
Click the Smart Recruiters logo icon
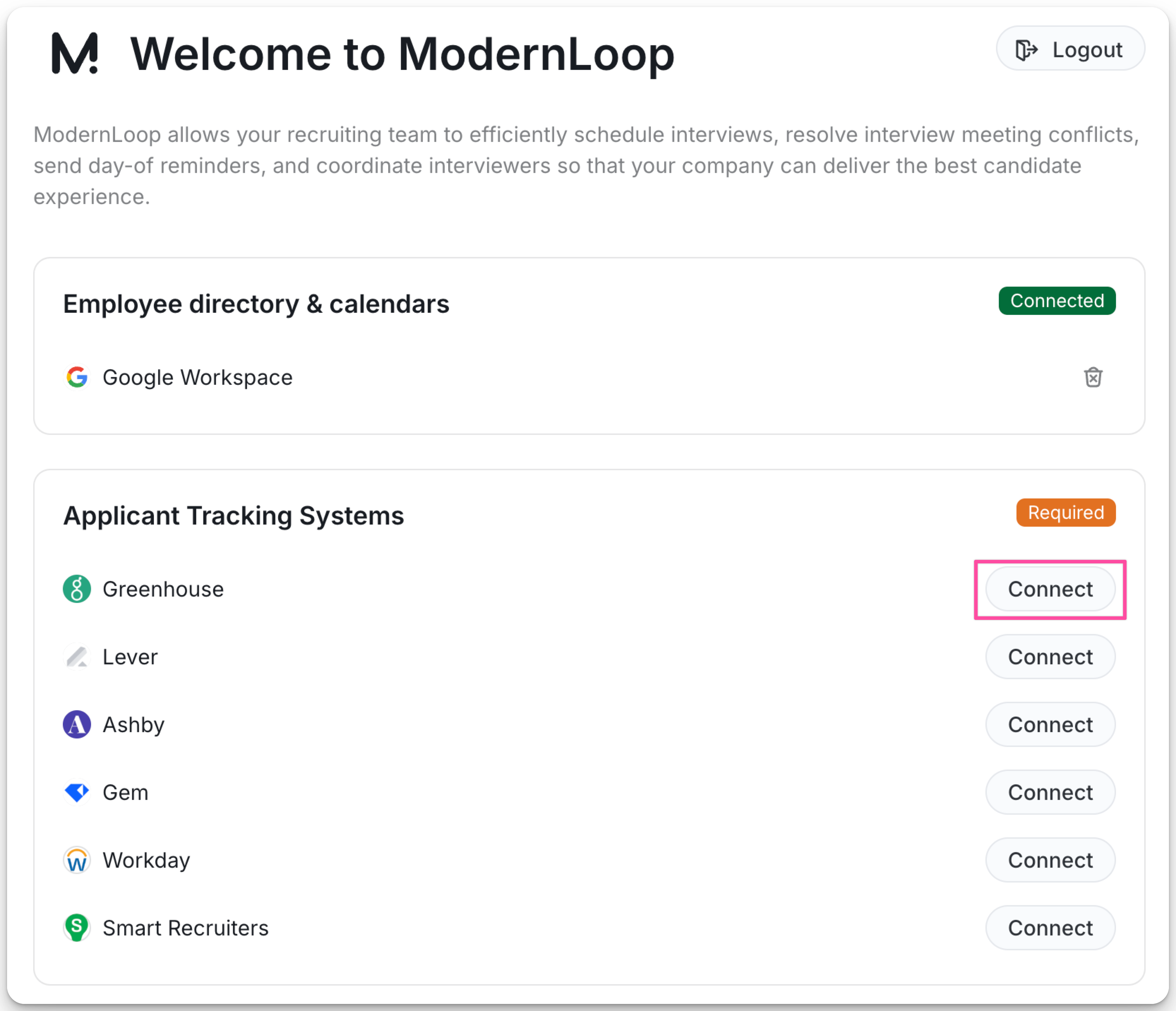[x=77, y=928]
